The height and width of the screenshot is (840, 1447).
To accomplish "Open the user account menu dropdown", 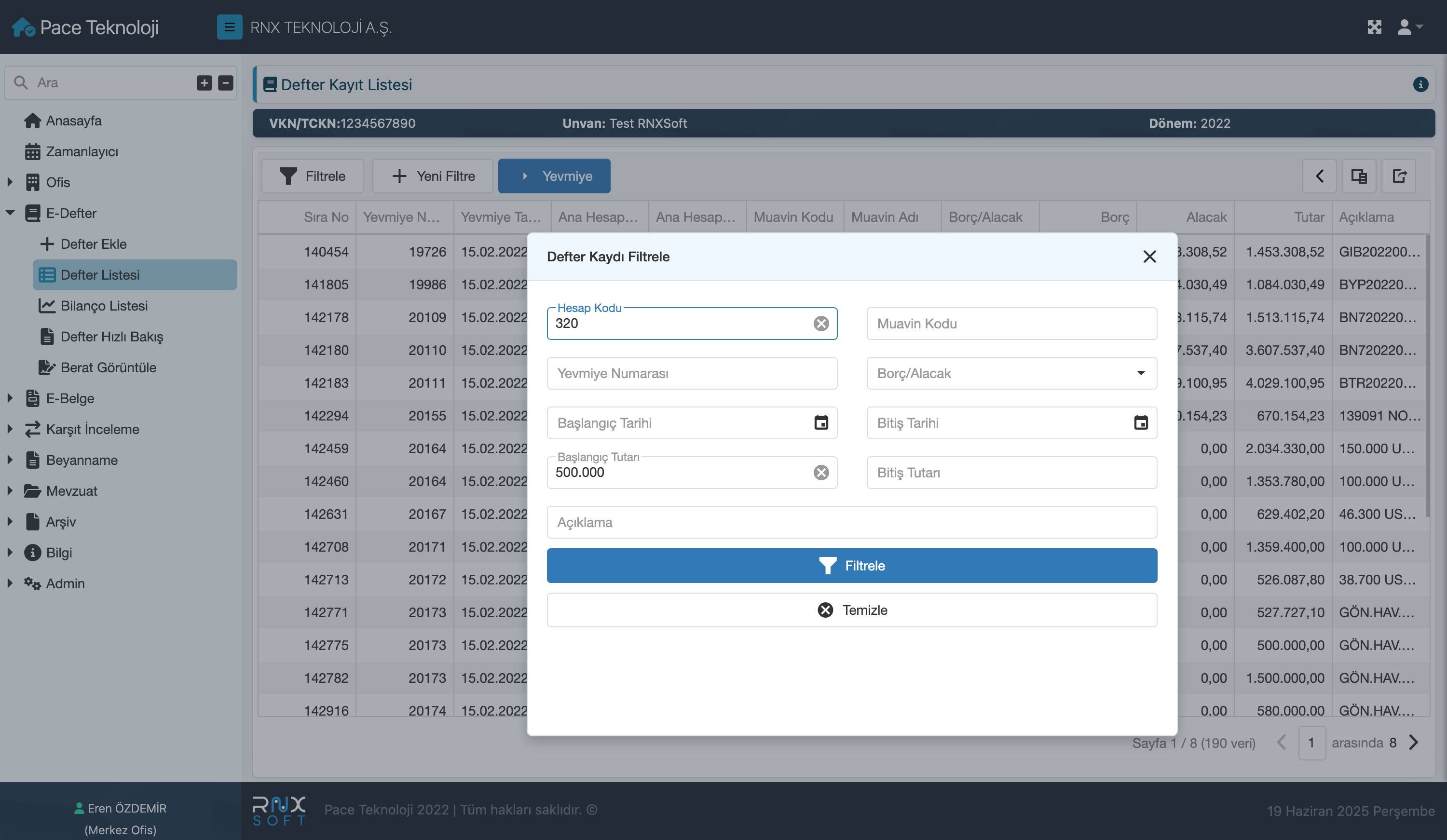I will tap(1410, 27).
